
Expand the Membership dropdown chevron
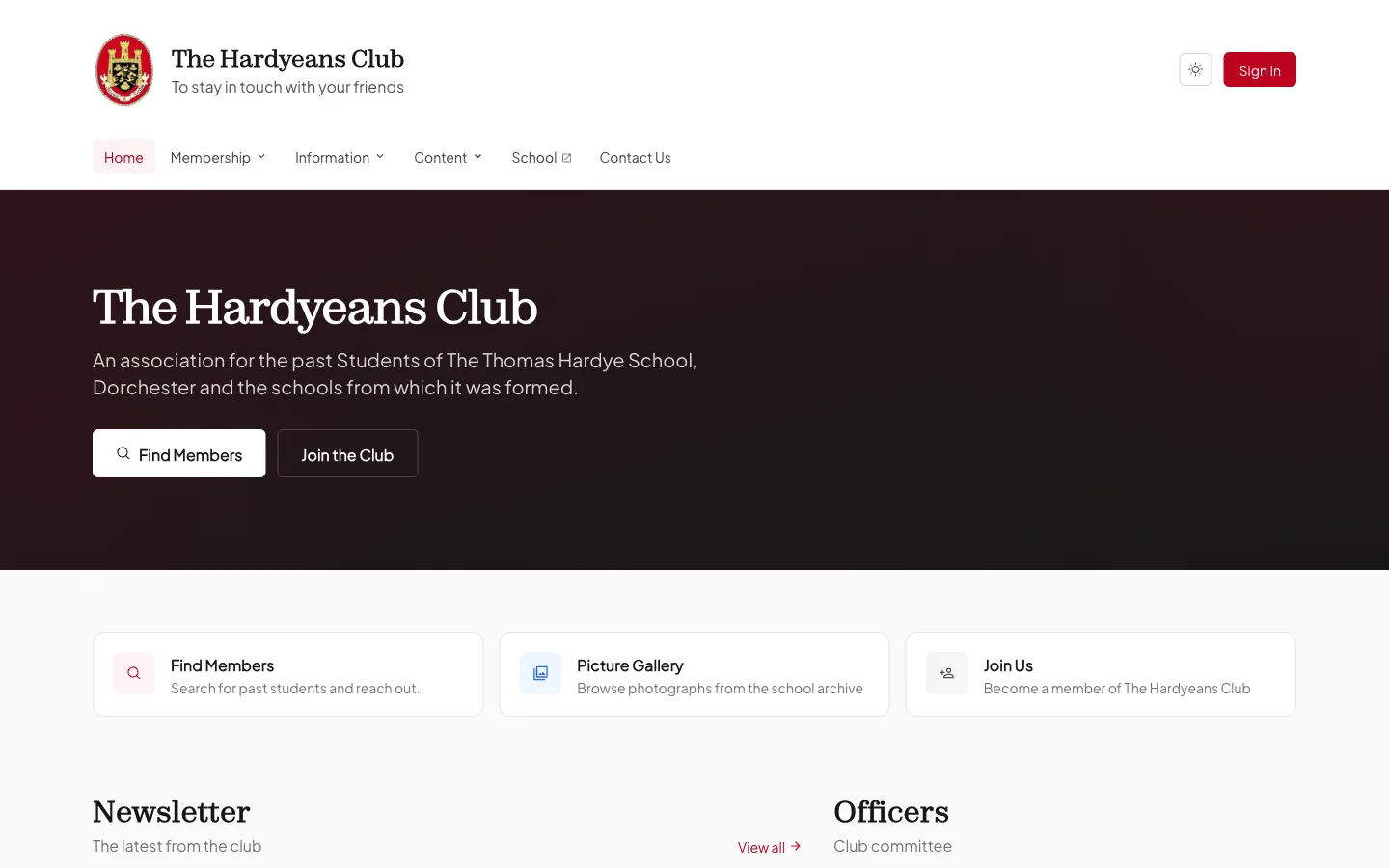point(261,157)
